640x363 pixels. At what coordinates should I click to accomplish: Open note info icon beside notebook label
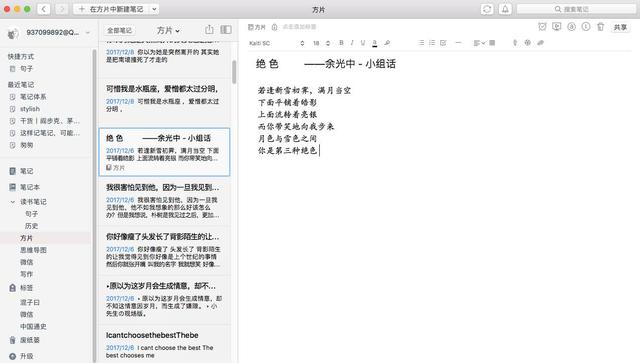coord(275,27)
